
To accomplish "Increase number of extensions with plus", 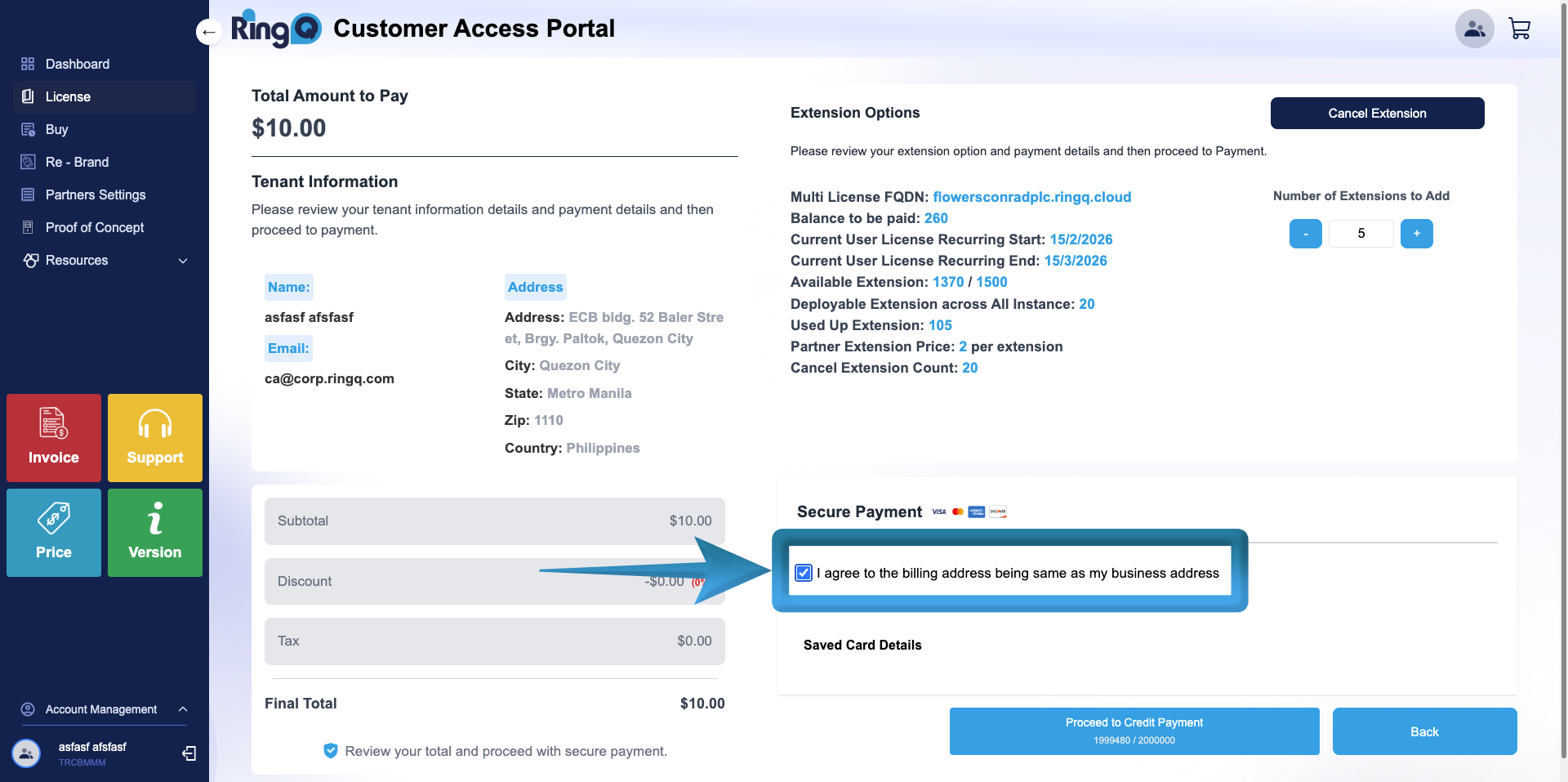I will pos(1416,234).
